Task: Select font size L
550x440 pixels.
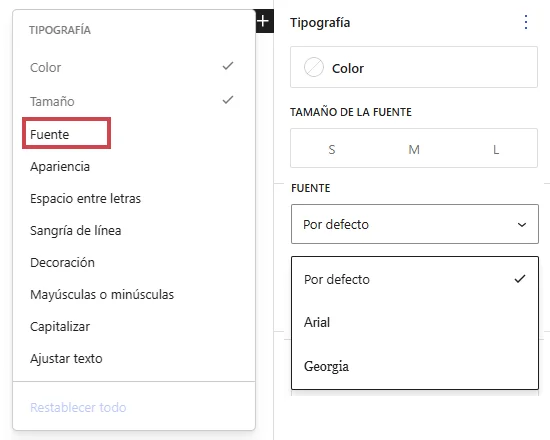Action: (496, 149)
